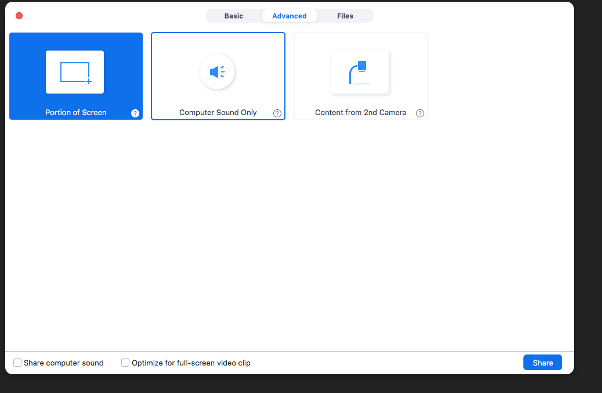Screen dimensions: 602x393
Task: Select the Content from 2nd Camera option
Action: pos(361,76)
